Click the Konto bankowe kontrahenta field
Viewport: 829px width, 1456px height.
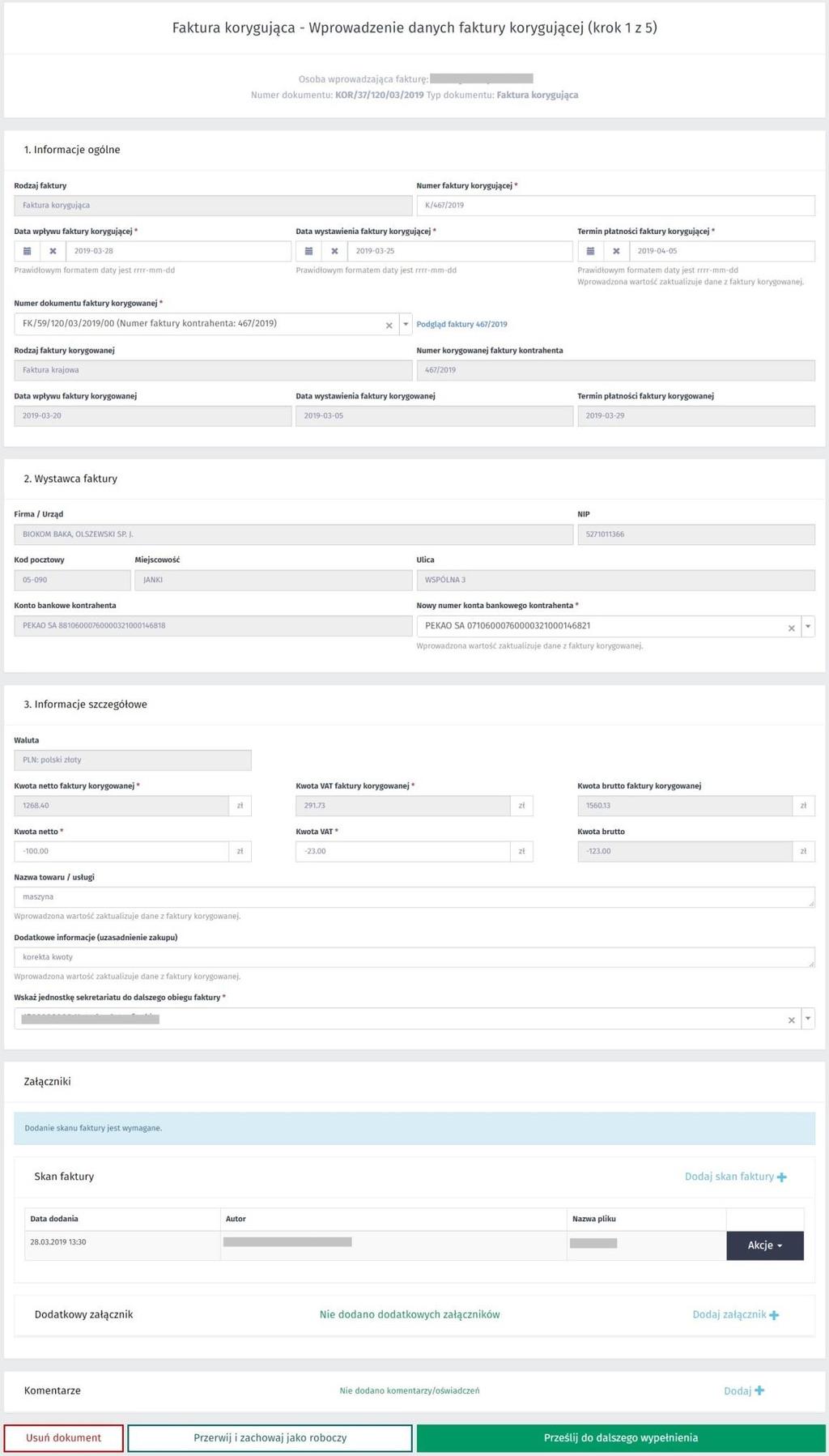pos(213,625)
